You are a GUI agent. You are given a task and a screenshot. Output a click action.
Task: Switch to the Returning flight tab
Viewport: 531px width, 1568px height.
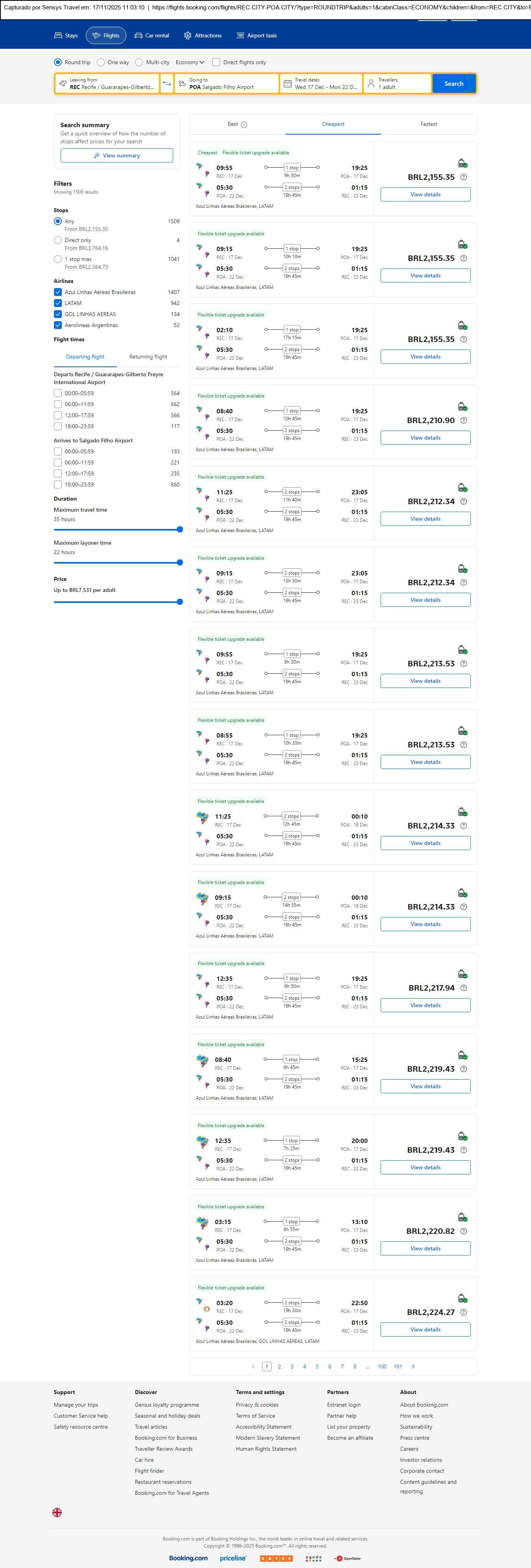pos(148,357)
